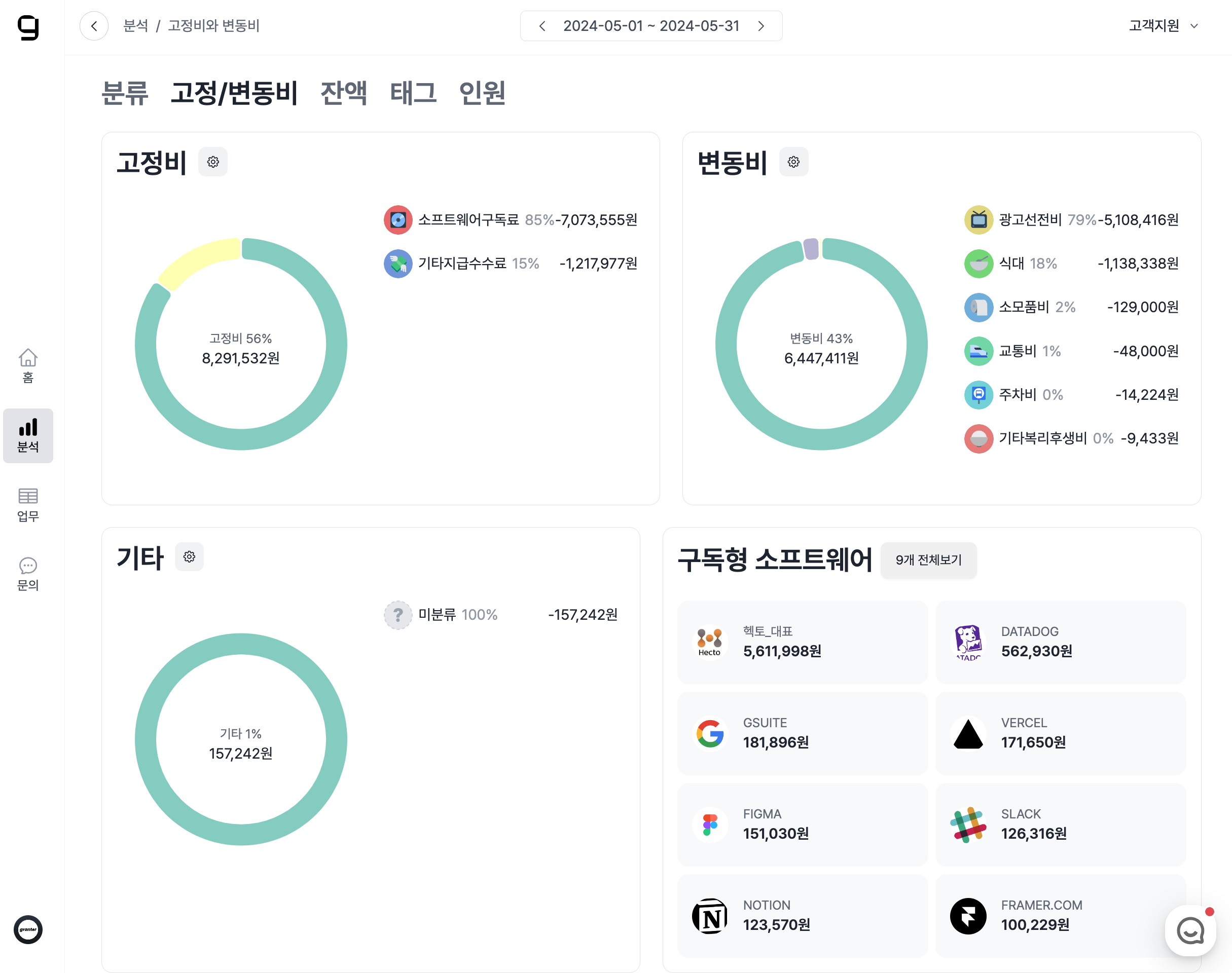Click the granter profile avatar
The height and width of the screenshot is (973, 1232).
pos(28,929)
